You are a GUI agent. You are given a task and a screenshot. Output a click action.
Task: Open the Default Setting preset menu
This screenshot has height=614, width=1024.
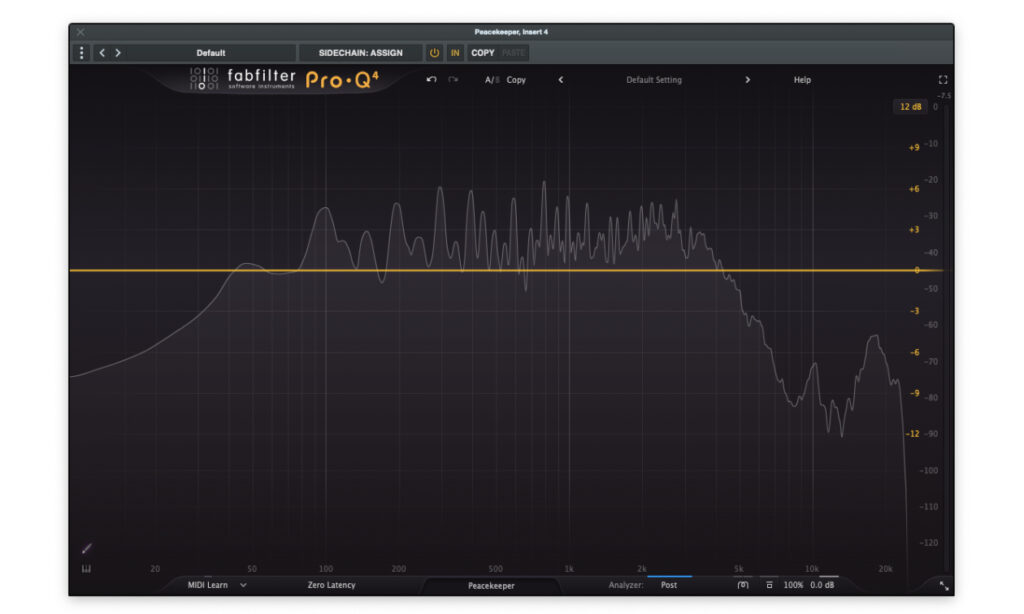pyautogui.click(x=654, y=80)
